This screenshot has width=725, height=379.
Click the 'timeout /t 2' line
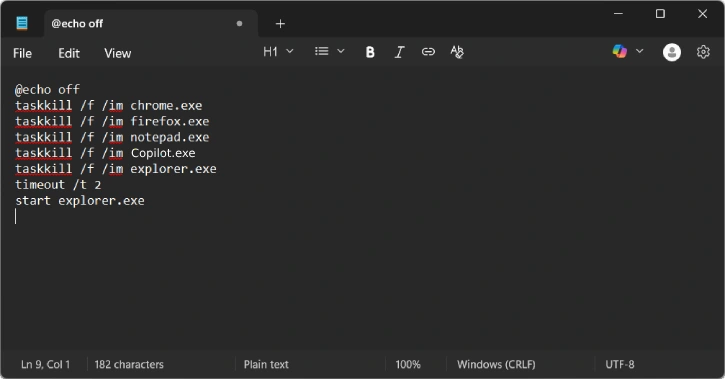[x=58, y=184]
